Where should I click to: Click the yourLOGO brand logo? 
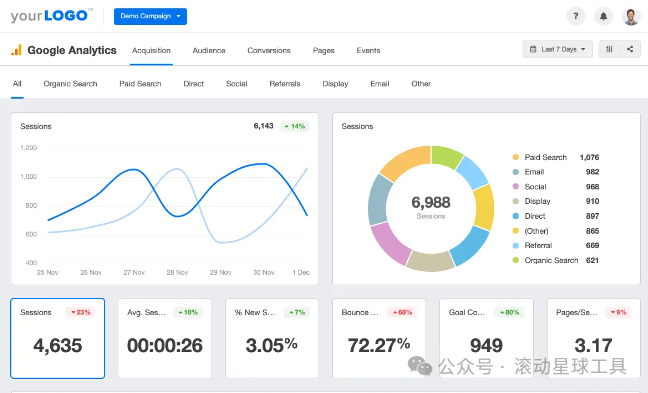pyautogui.click(x=51, y=16)
